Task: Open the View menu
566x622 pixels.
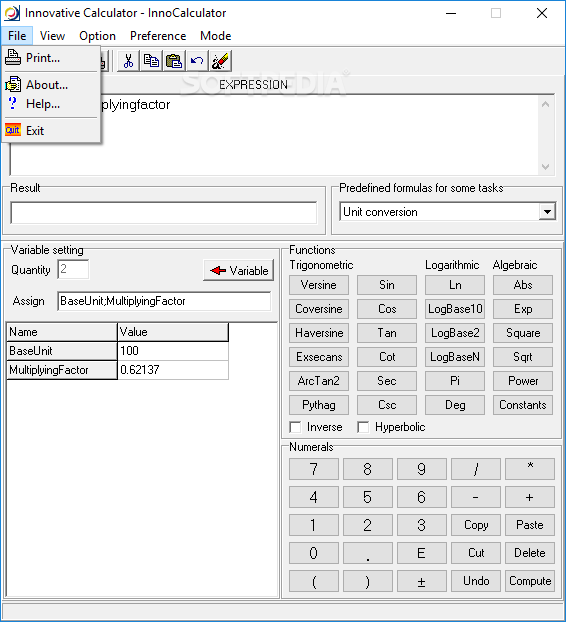Action: pos(52,36)
